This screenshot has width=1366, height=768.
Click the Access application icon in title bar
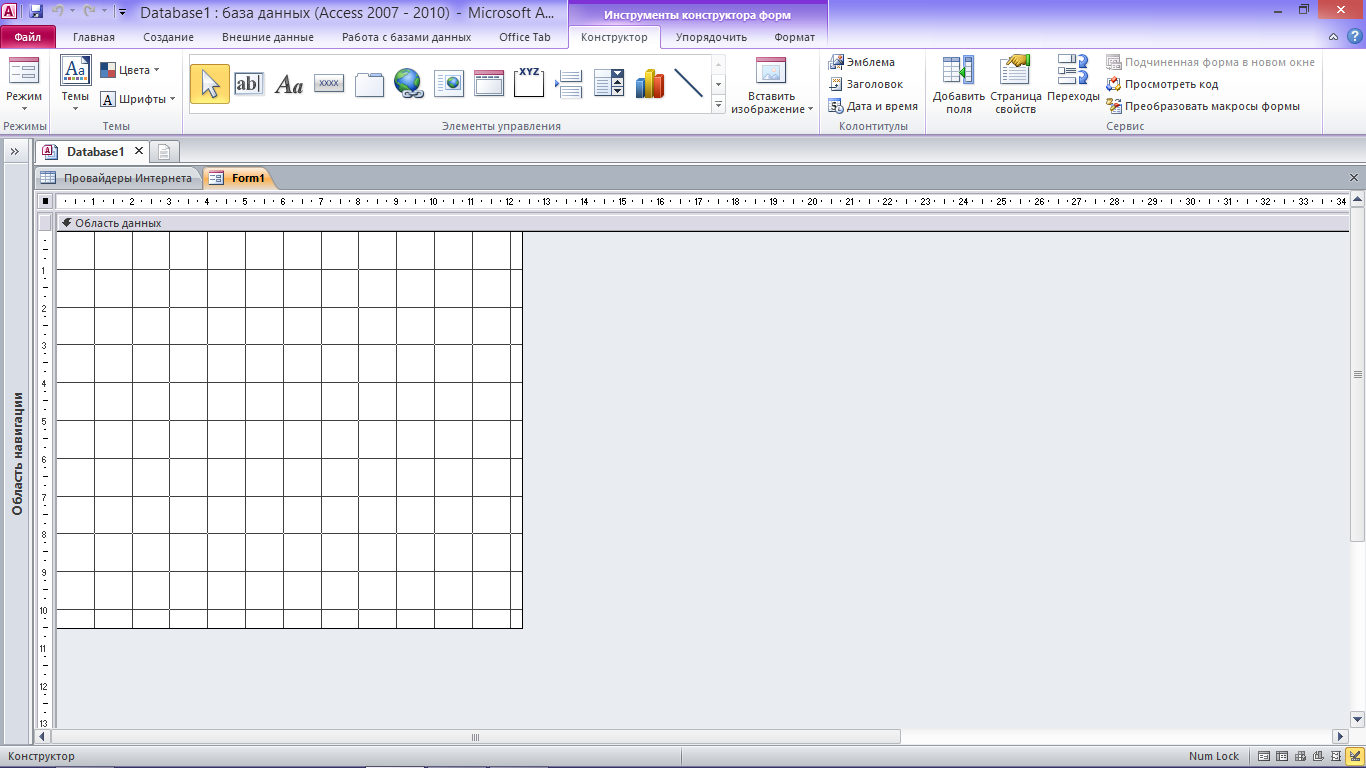click(x=10, y=12)
